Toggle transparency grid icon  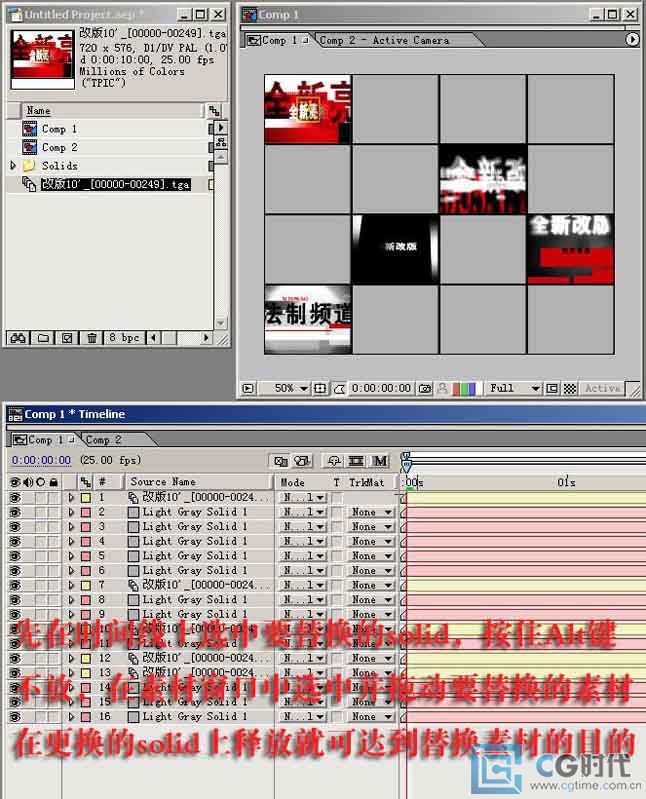tap(570, 389)
